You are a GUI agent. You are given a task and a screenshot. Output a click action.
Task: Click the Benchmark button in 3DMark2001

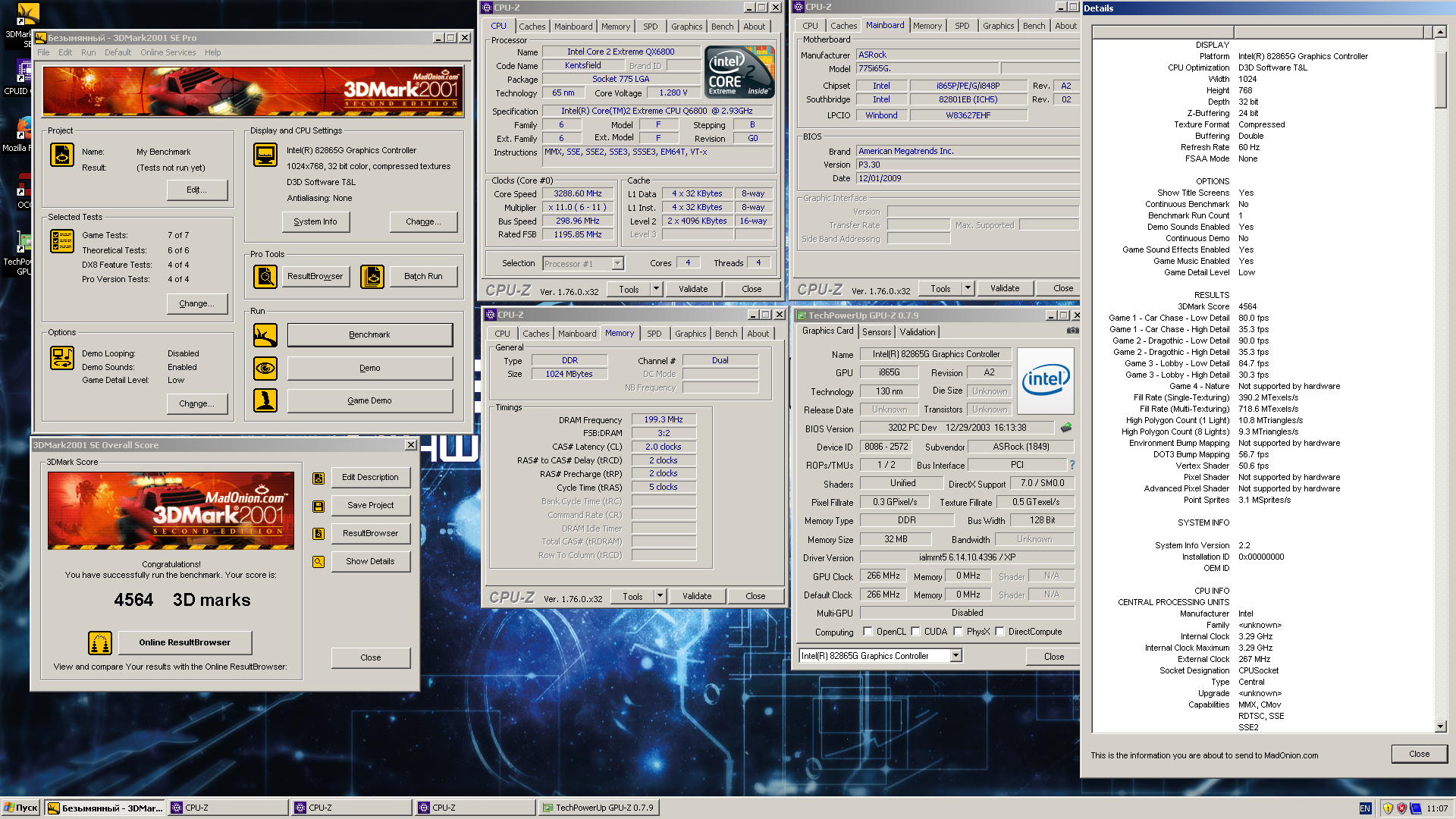point(369,335)
